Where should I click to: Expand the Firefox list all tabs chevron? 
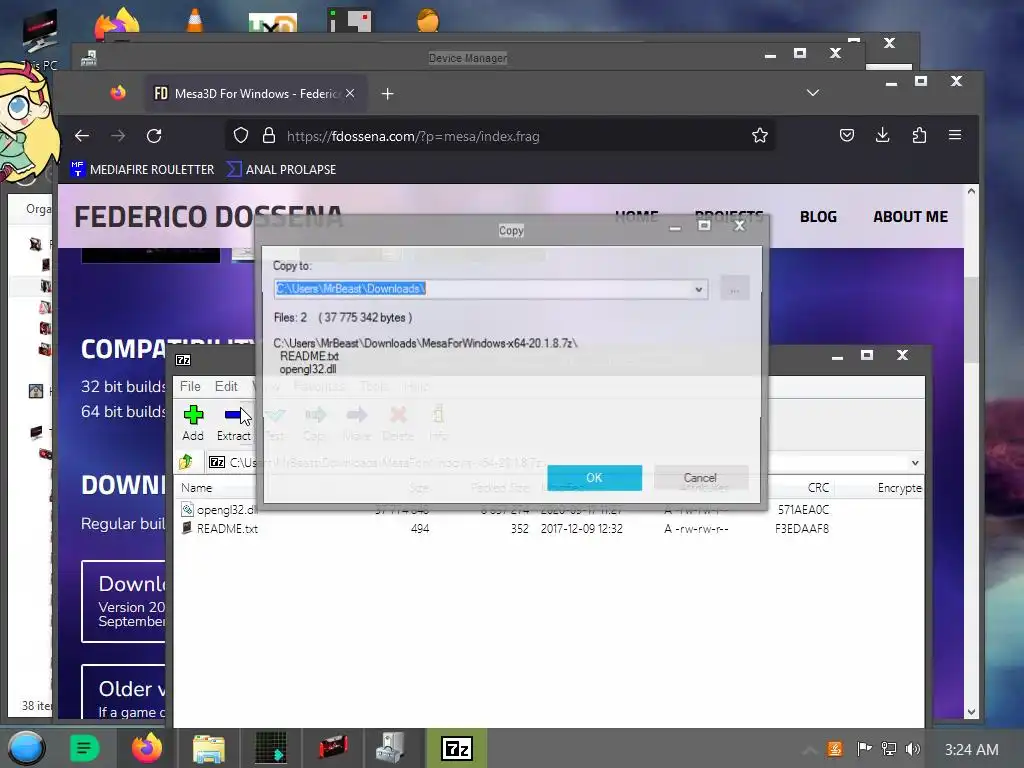(812, 93)
